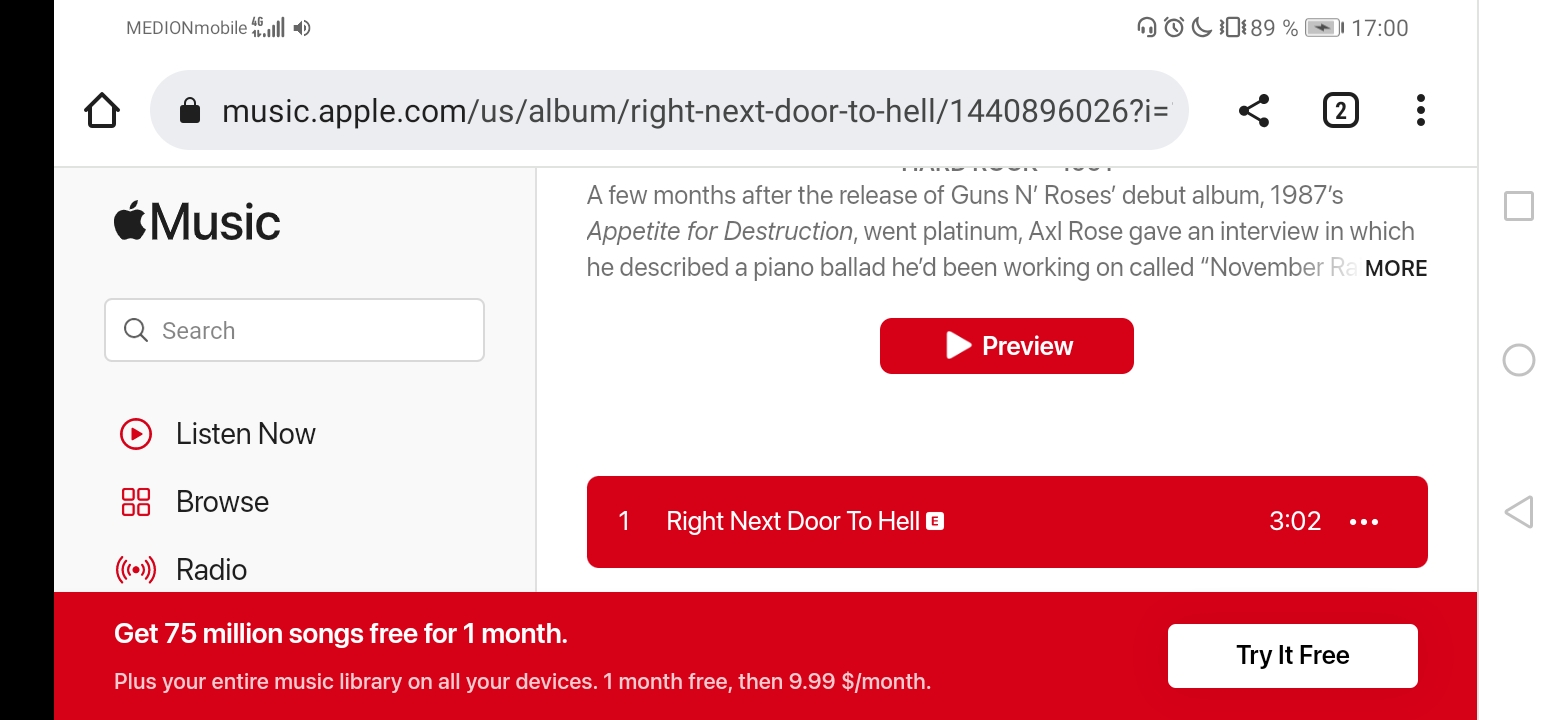Tap the Android recent apps square
Viewport: 1560px width, 720px height.
point(1518,206)
